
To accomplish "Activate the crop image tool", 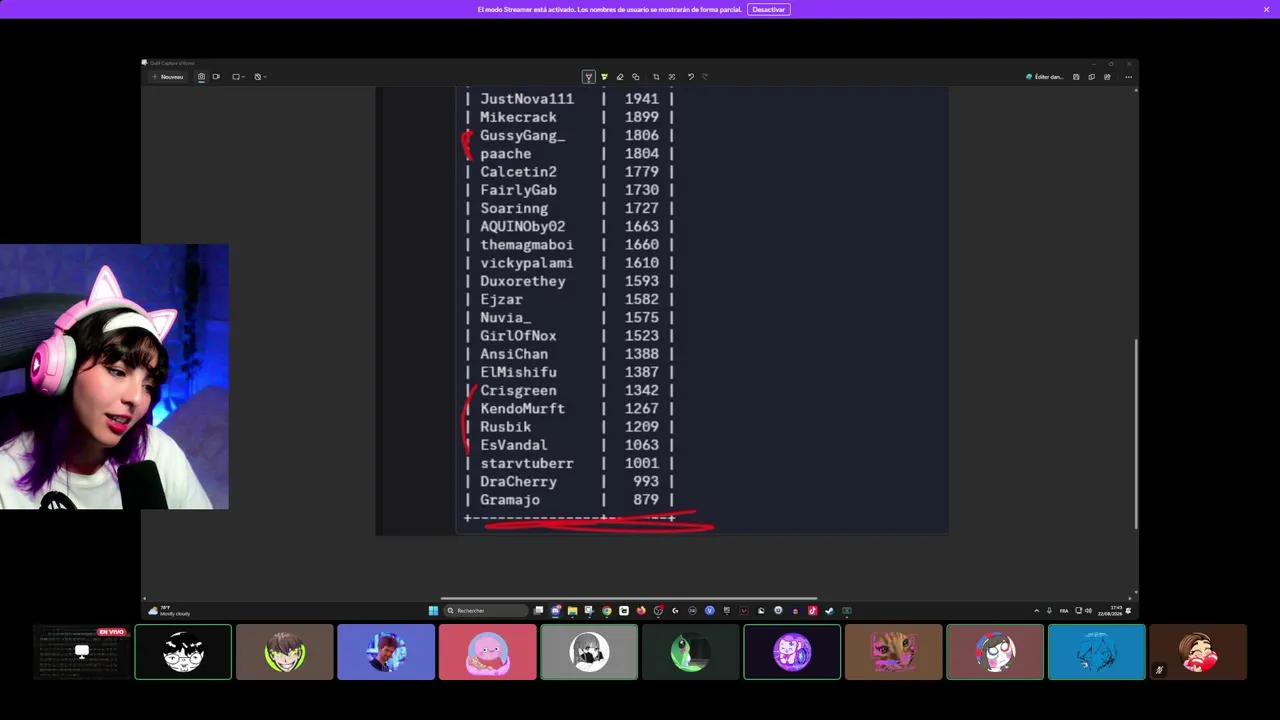I will click(x=656, y=77).
